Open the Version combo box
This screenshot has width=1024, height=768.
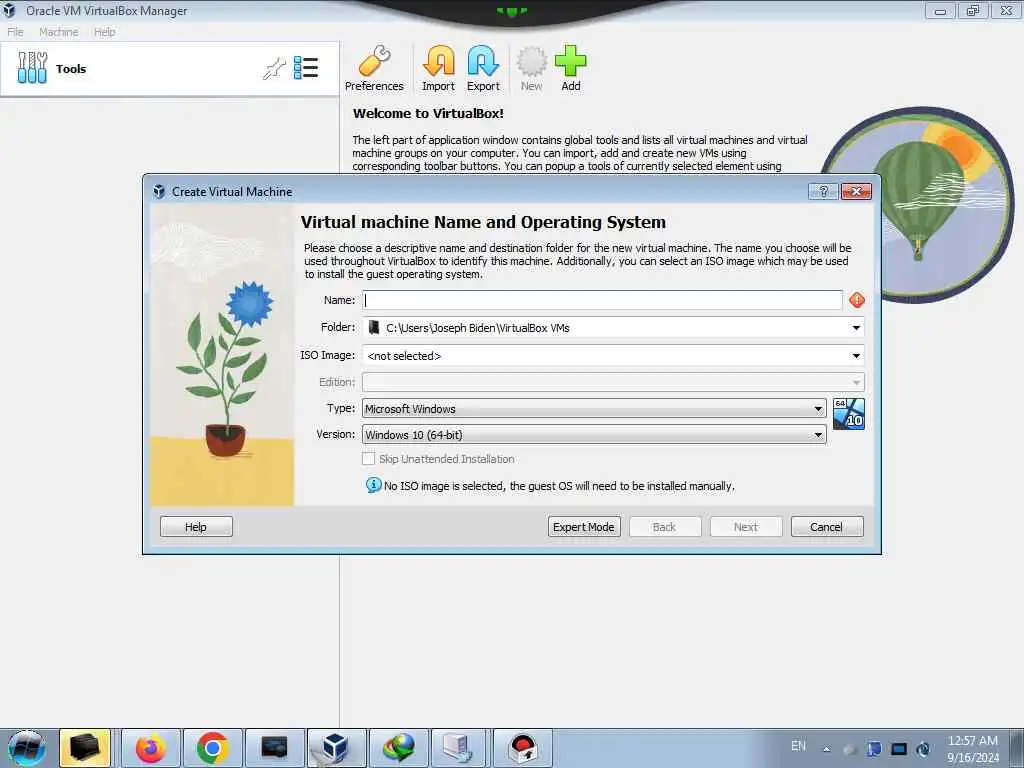pyautogui.click(x=594, y=435)
